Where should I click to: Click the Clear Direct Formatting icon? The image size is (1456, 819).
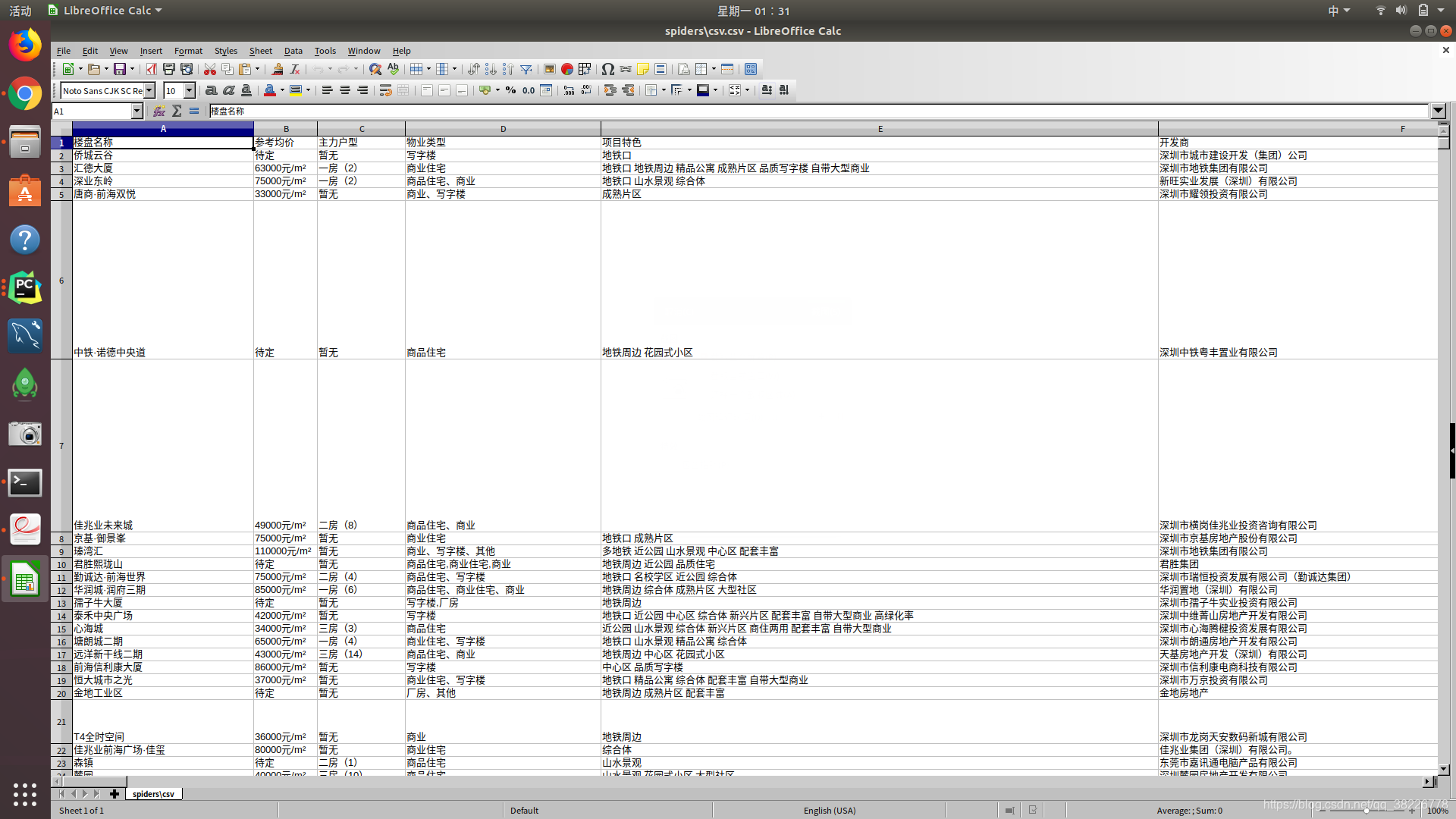coord(295,69)
